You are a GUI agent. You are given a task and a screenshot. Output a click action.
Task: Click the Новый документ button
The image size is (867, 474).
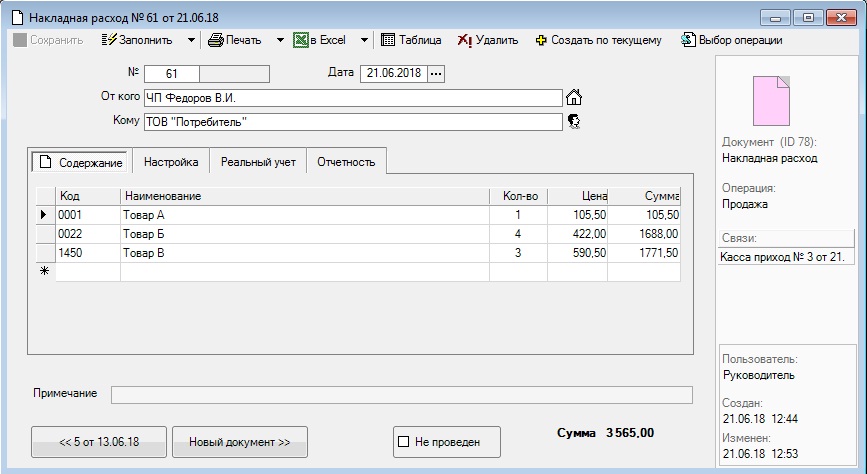[x=240, y=441]
